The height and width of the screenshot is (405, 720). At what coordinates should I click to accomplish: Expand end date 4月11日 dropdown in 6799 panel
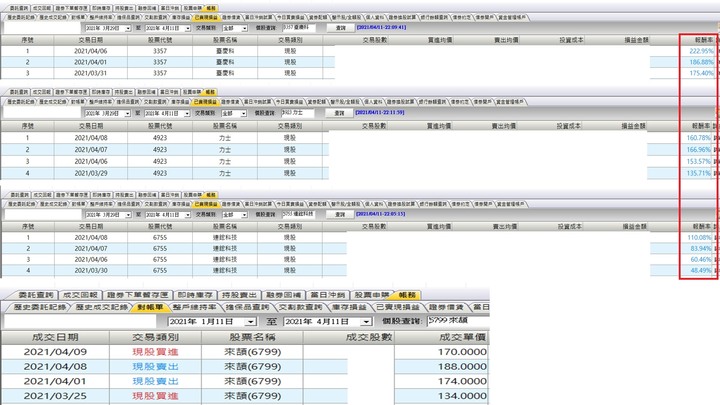(366, 322)
